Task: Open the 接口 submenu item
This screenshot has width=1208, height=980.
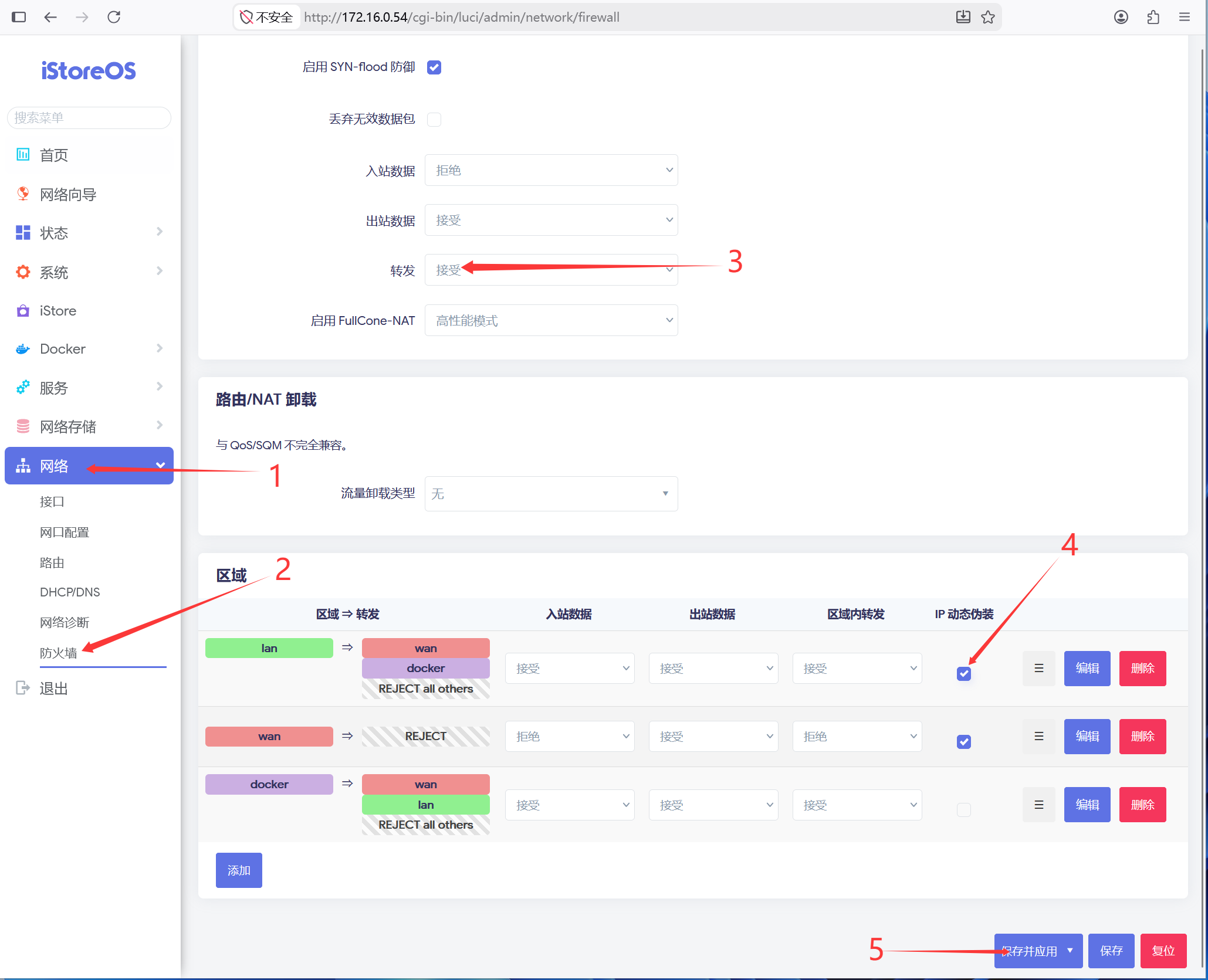Action: (52, 502)
